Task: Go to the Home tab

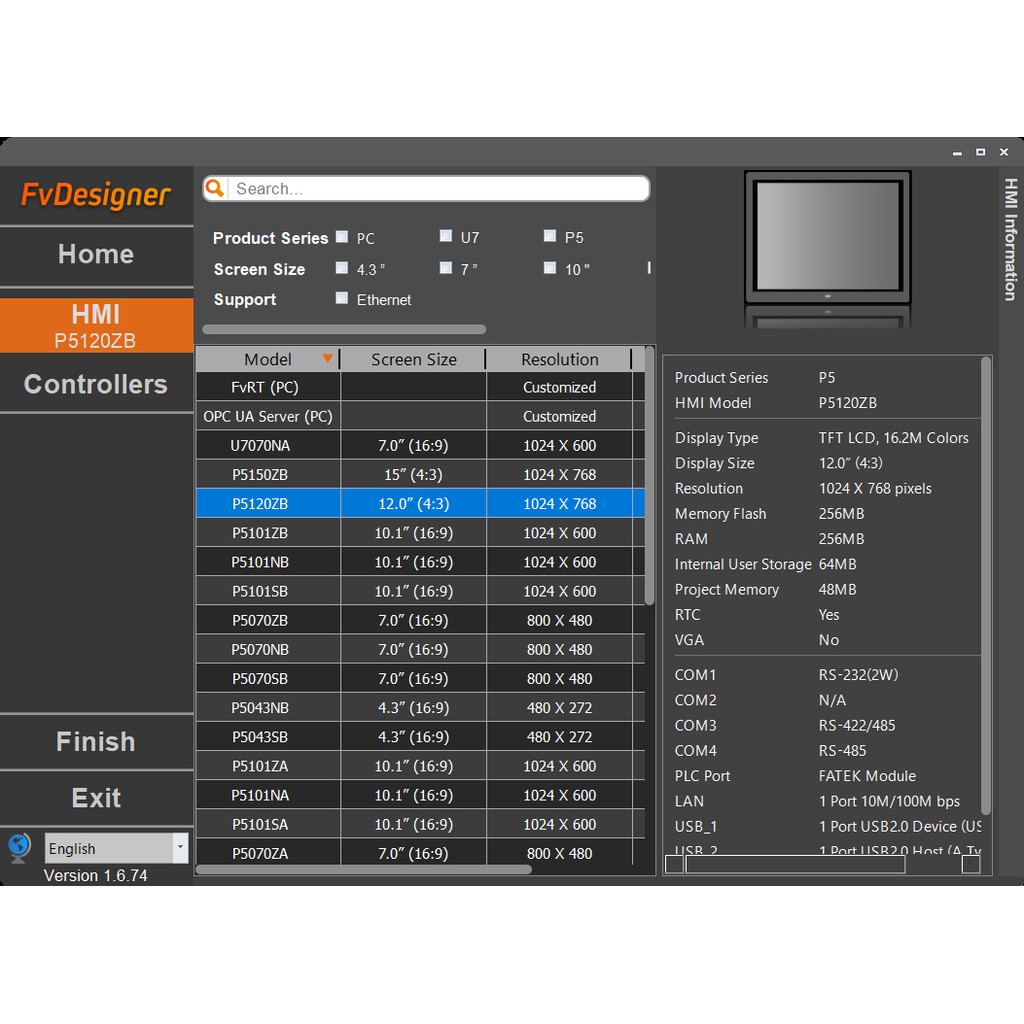Action: 96,254
